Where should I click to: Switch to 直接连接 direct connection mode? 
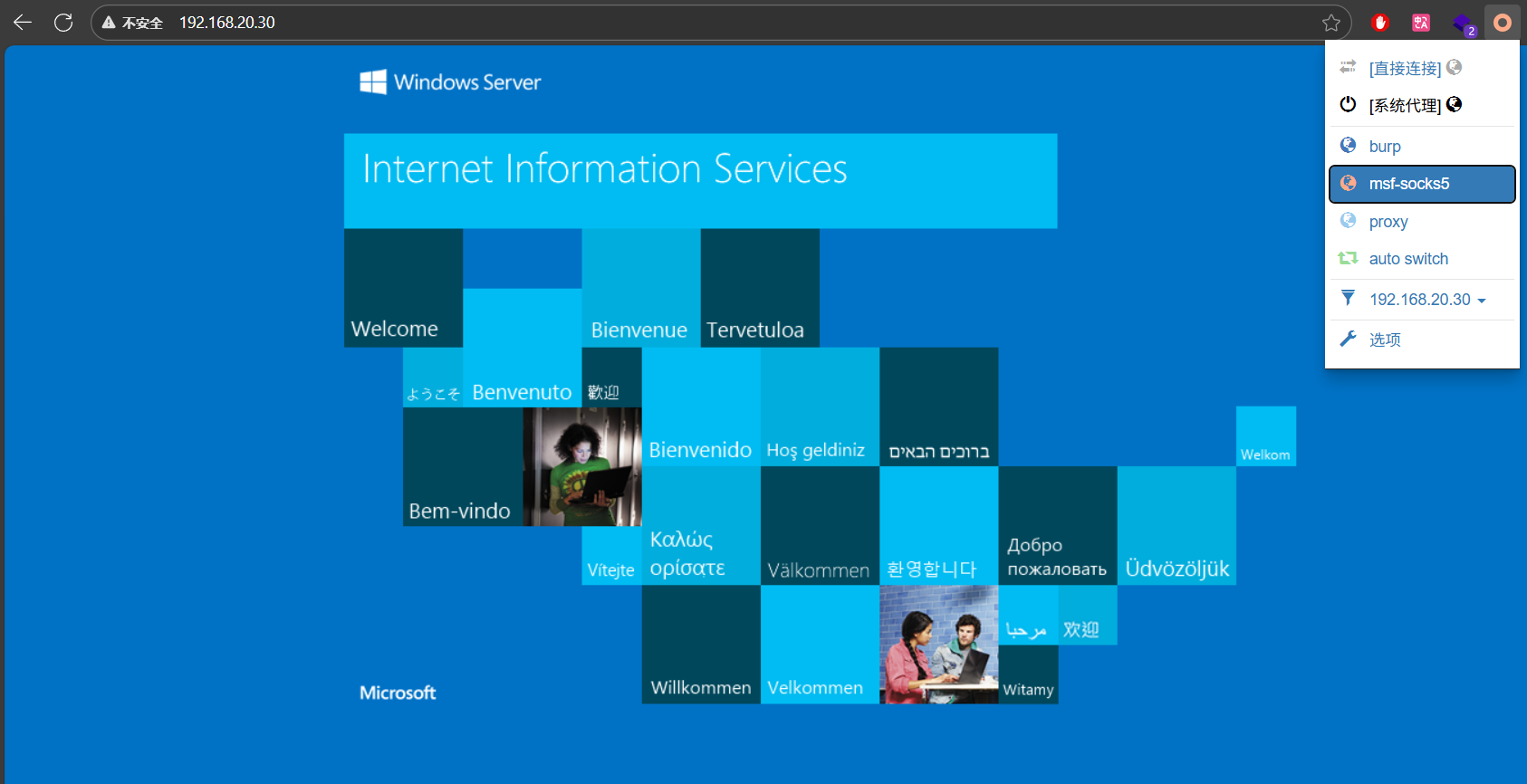(x=1404, y=68)
